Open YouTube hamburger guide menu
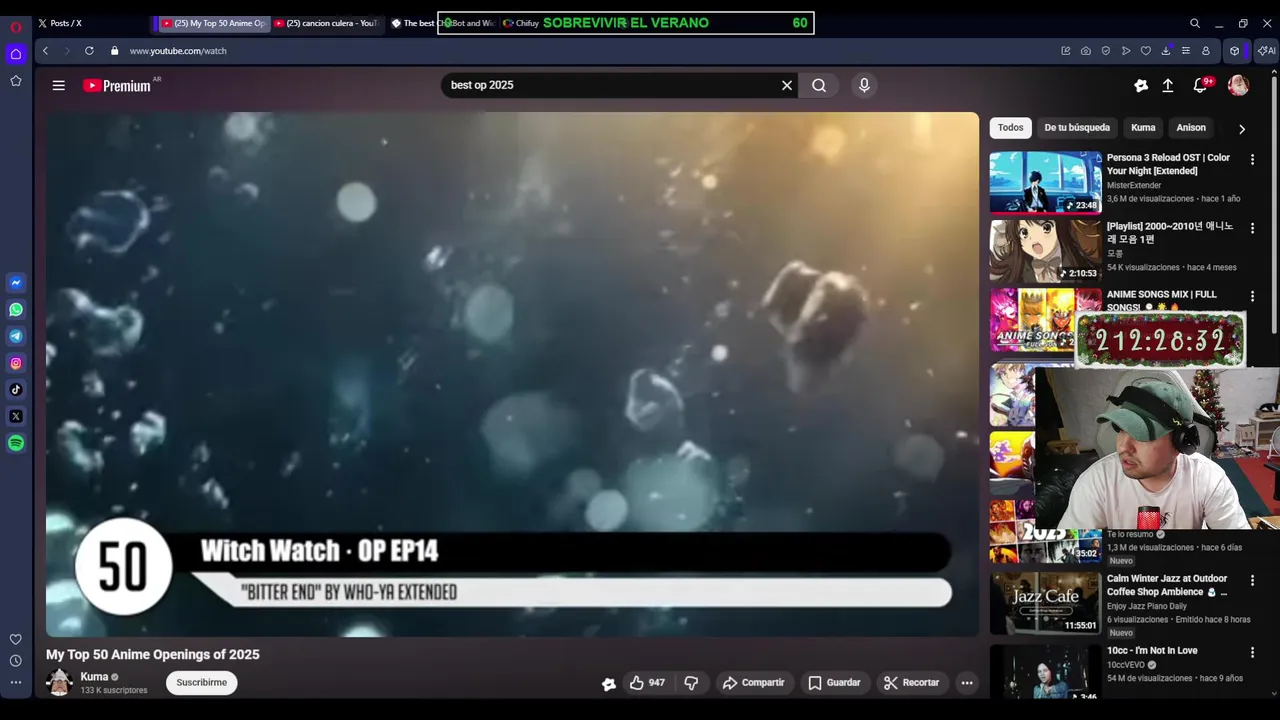1280x720 pixels. point(59,86)
